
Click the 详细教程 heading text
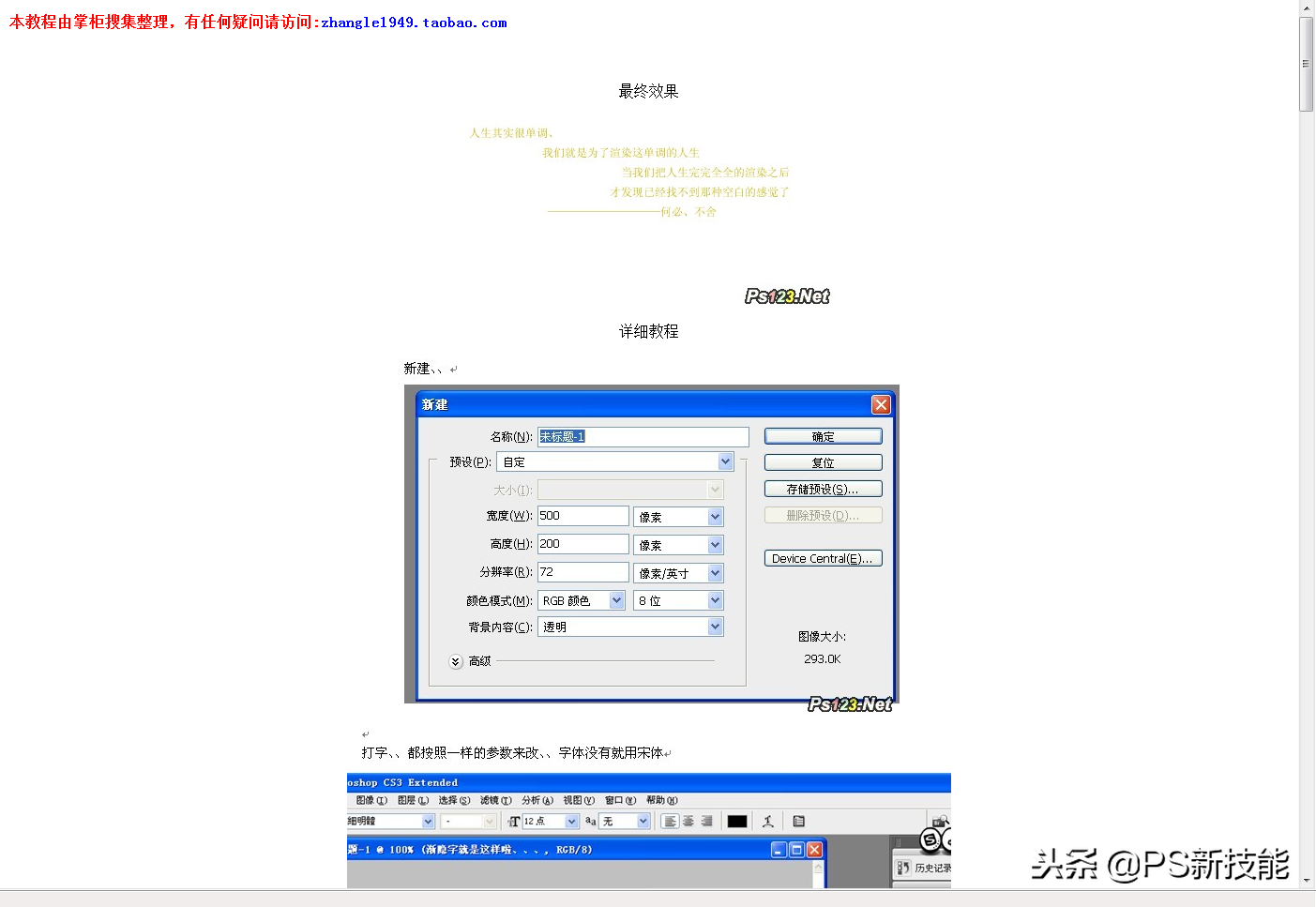point(648,331)
